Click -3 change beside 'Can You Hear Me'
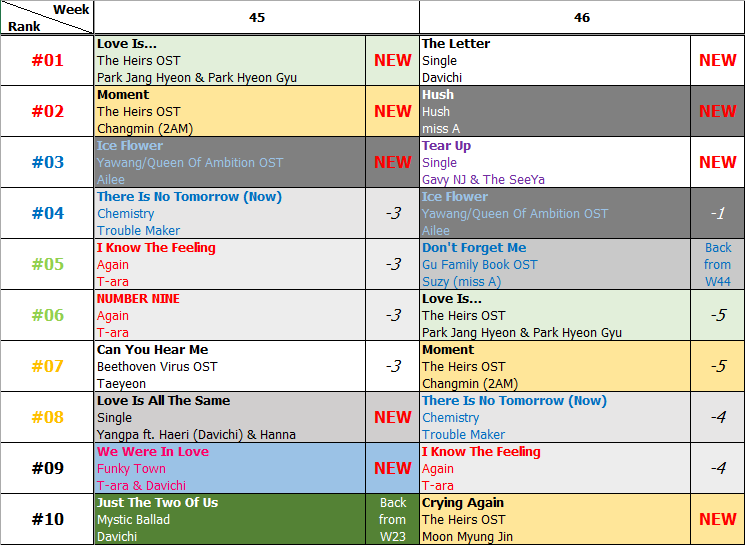 pyautogui.click(x=392, y=366)
